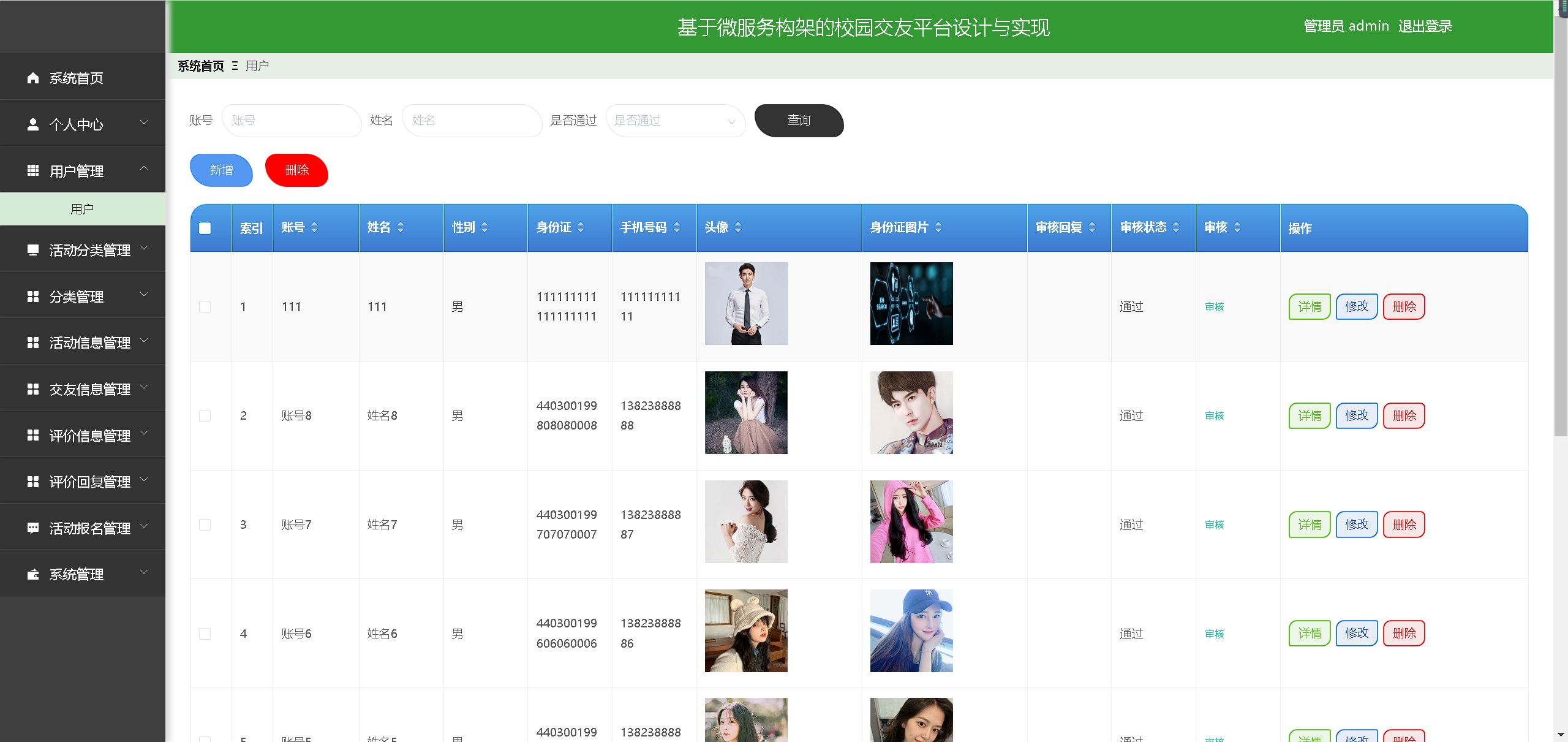
Task: Collapse the 用户管理 sidebar section
Action: (x=145, y=168)
